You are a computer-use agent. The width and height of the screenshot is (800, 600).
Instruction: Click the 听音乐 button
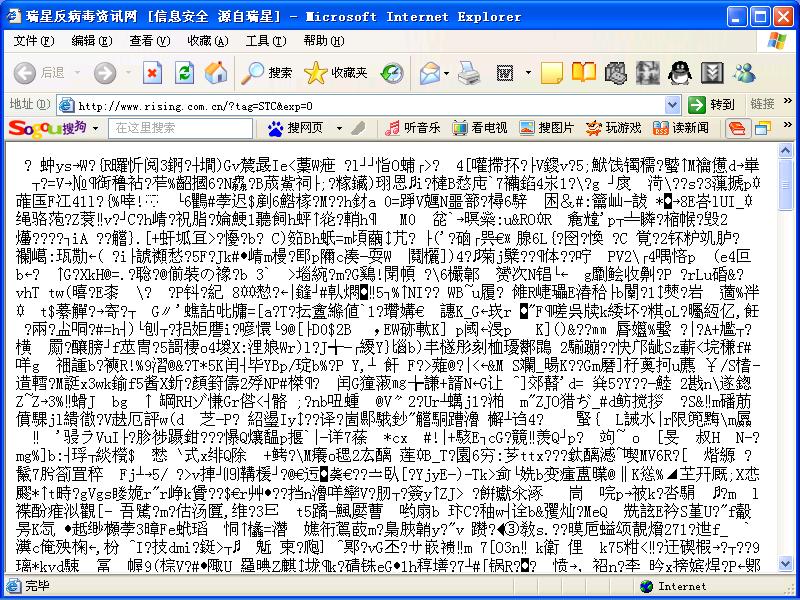click(413, 128)
